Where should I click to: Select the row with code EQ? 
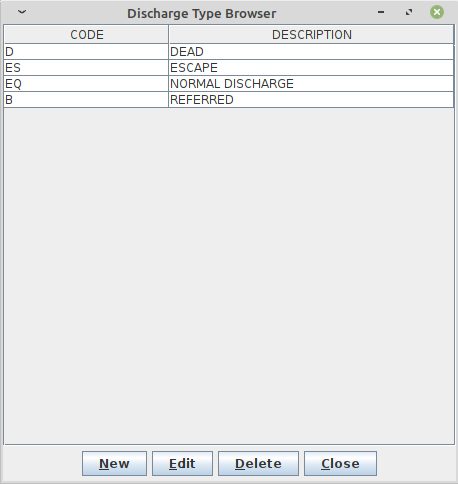229,84
